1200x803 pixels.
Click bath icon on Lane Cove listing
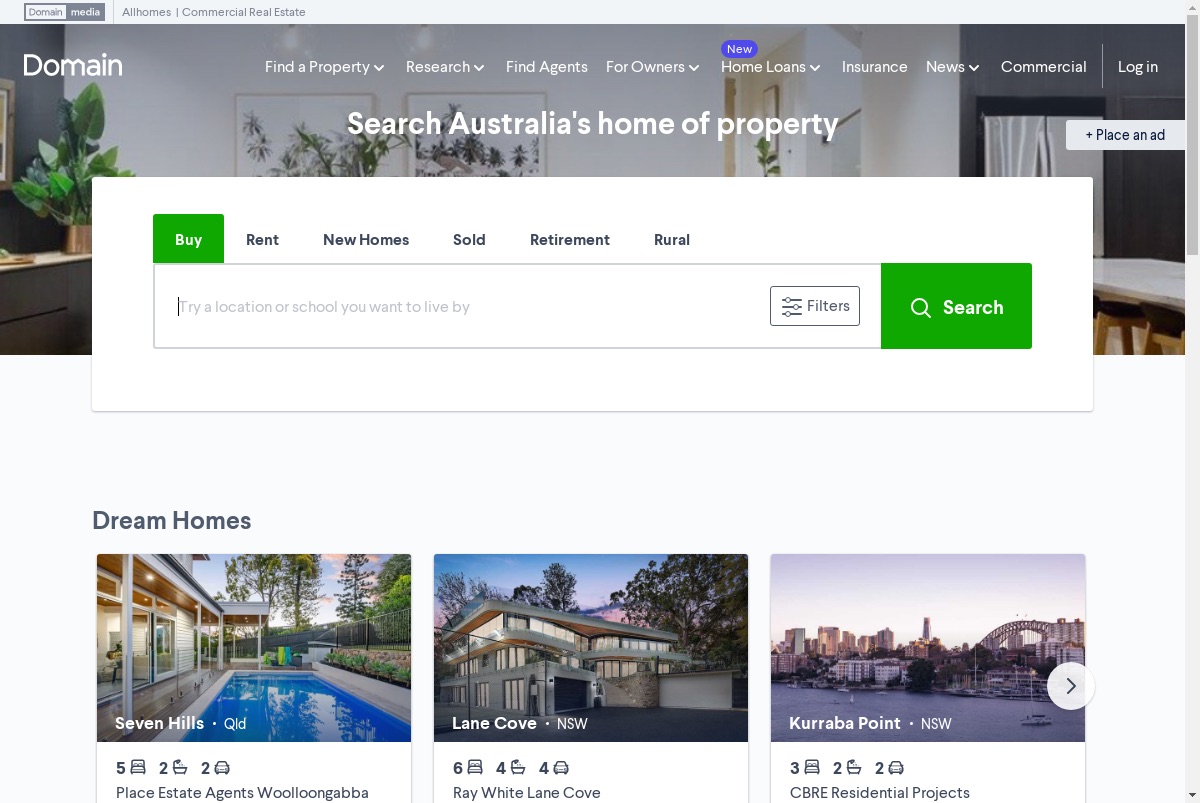[518, 768]
